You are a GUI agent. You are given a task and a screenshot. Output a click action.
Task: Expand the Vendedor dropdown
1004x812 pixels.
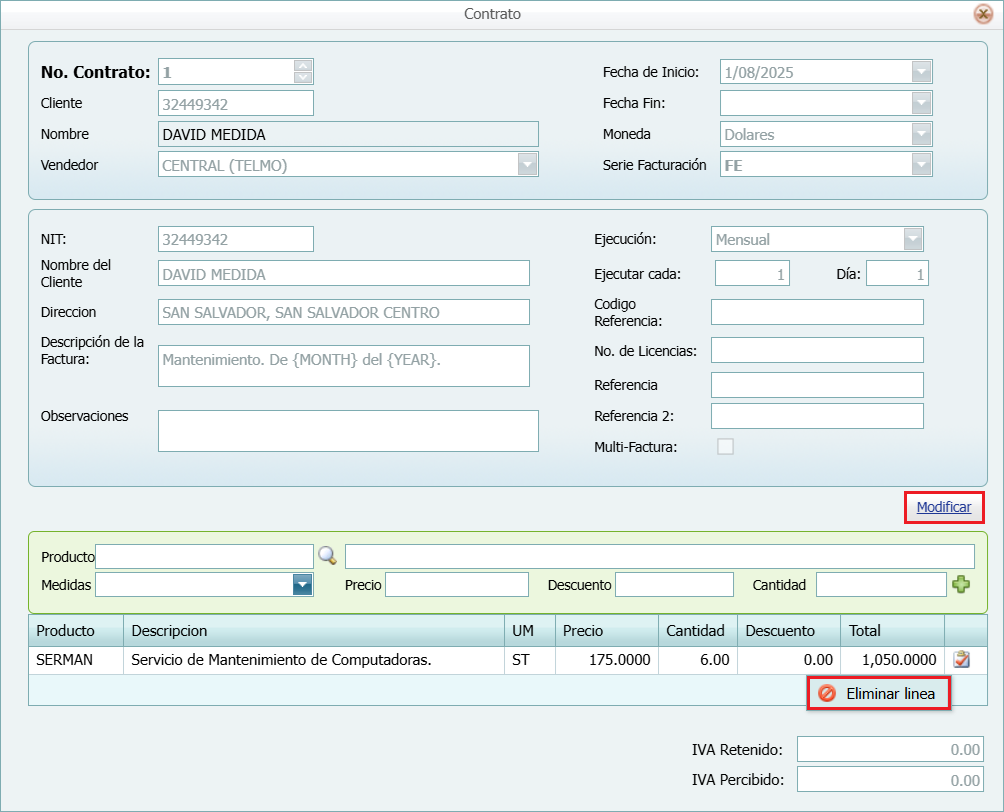click(527, 165)
